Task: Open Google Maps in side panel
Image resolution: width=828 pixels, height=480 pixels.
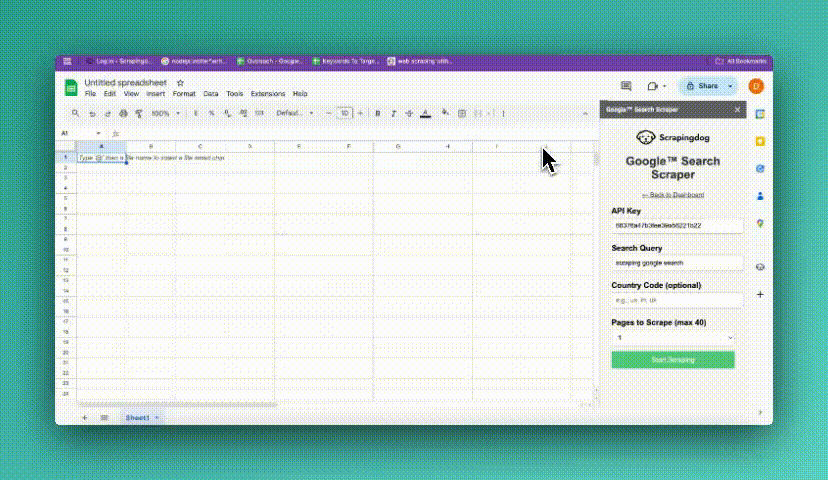Action: coord(760,224)
